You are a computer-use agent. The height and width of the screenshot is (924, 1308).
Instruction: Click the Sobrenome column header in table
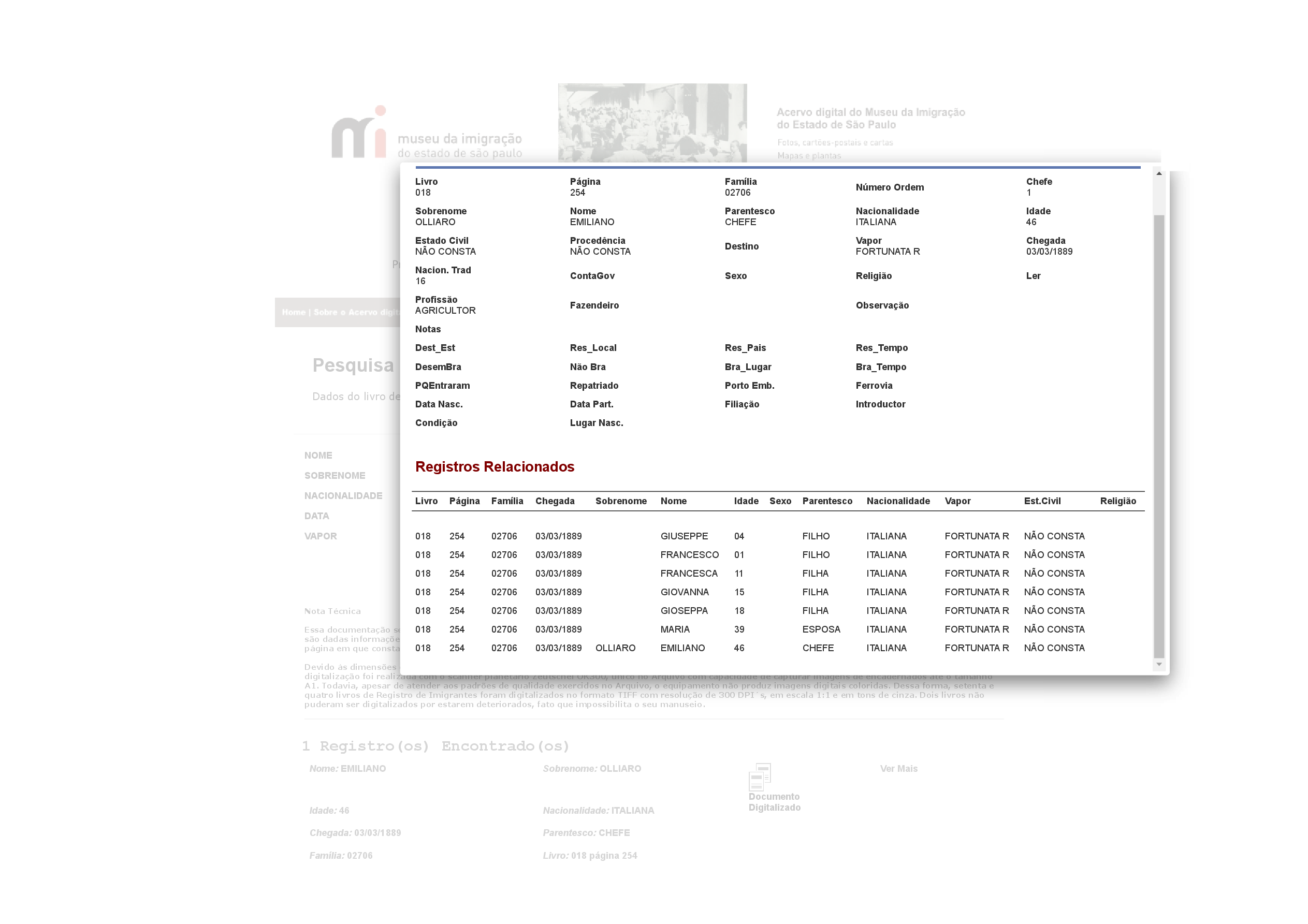pyautogui.click(x=621, y=501)
